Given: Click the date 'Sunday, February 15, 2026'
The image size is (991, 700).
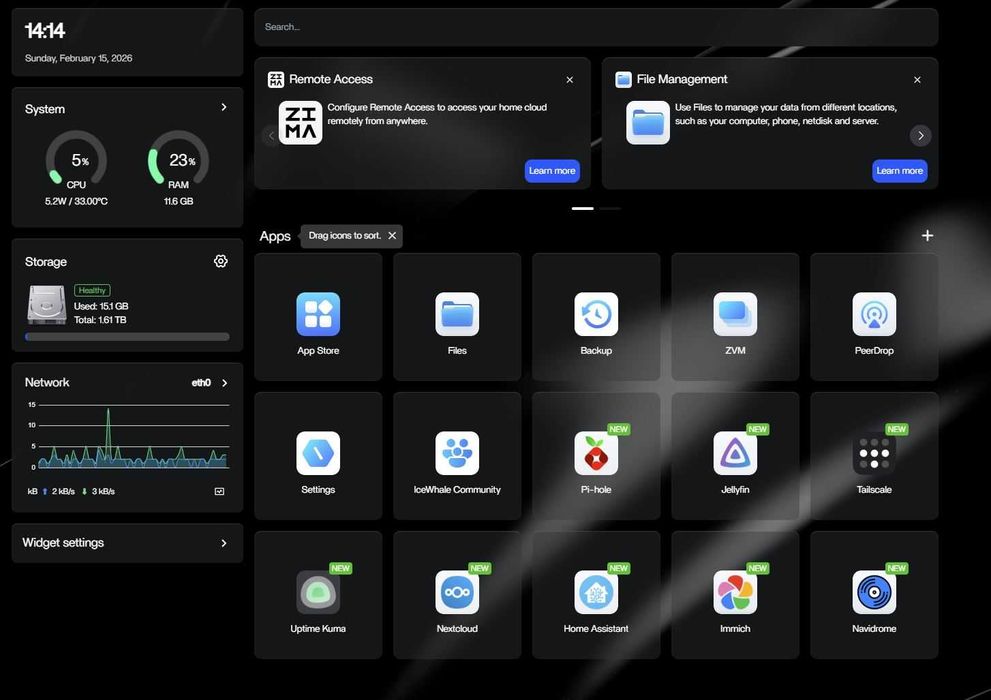Looking at the screenshot, I should 78,58.
